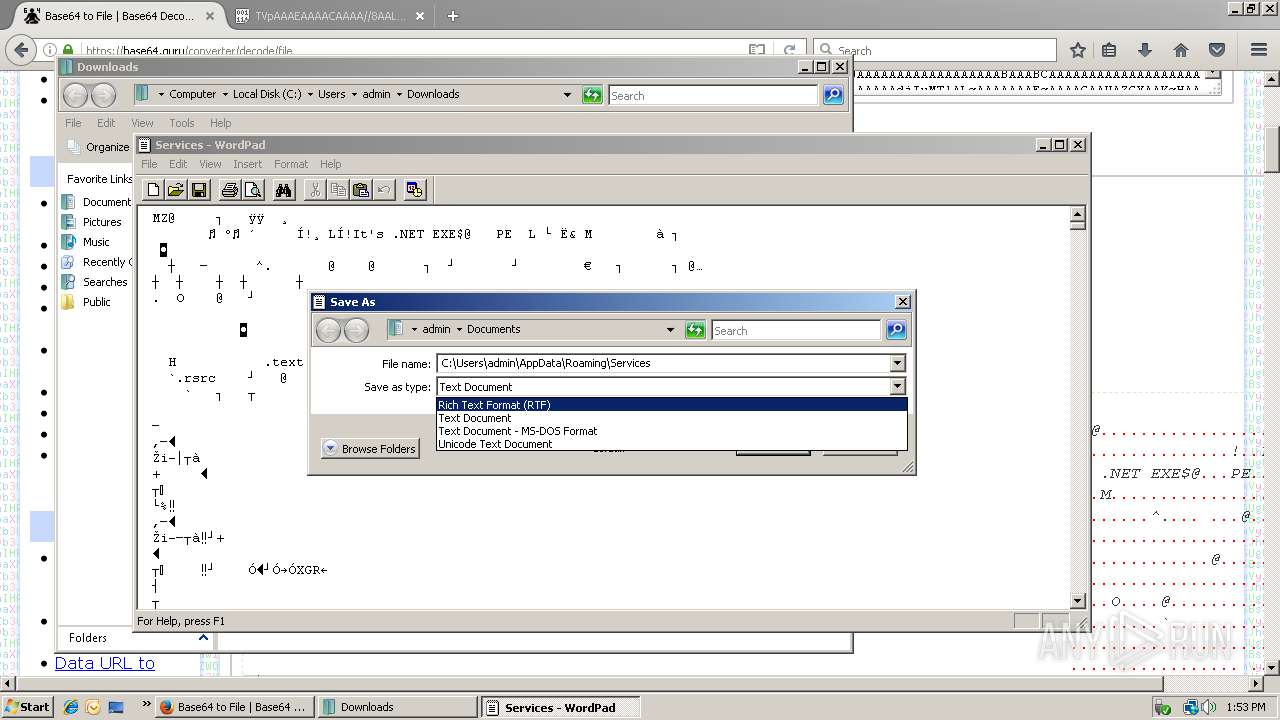The width and height of the screenshot is (1280, 720).
Task: Open new Firefox tab with plus button
Action: pos(453,16)
